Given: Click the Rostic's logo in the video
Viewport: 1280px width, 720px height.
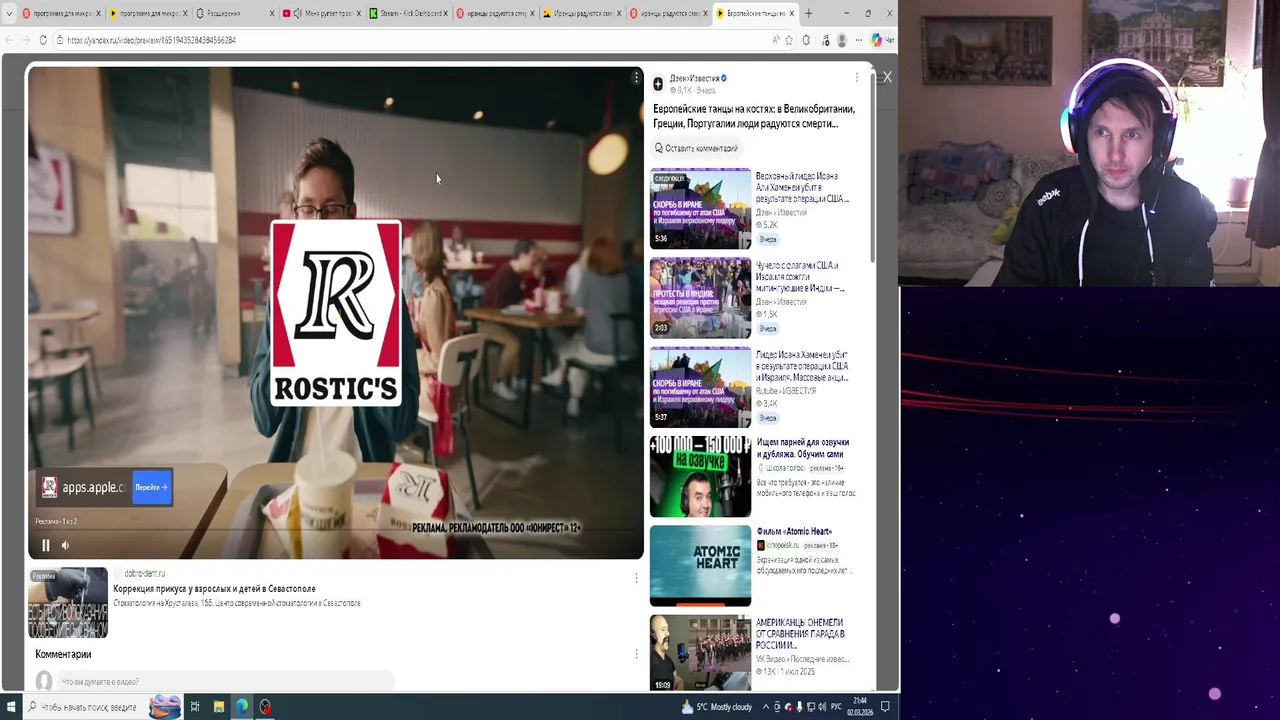Looking at the screenshot, I should [x=336, y=313].
